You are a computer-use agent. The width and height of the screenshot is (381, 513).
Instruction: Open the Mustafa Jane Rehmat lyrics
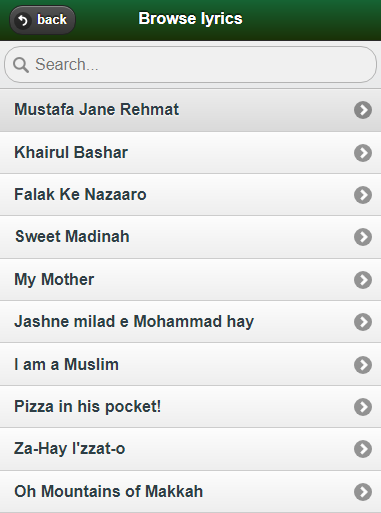point(190,110)
